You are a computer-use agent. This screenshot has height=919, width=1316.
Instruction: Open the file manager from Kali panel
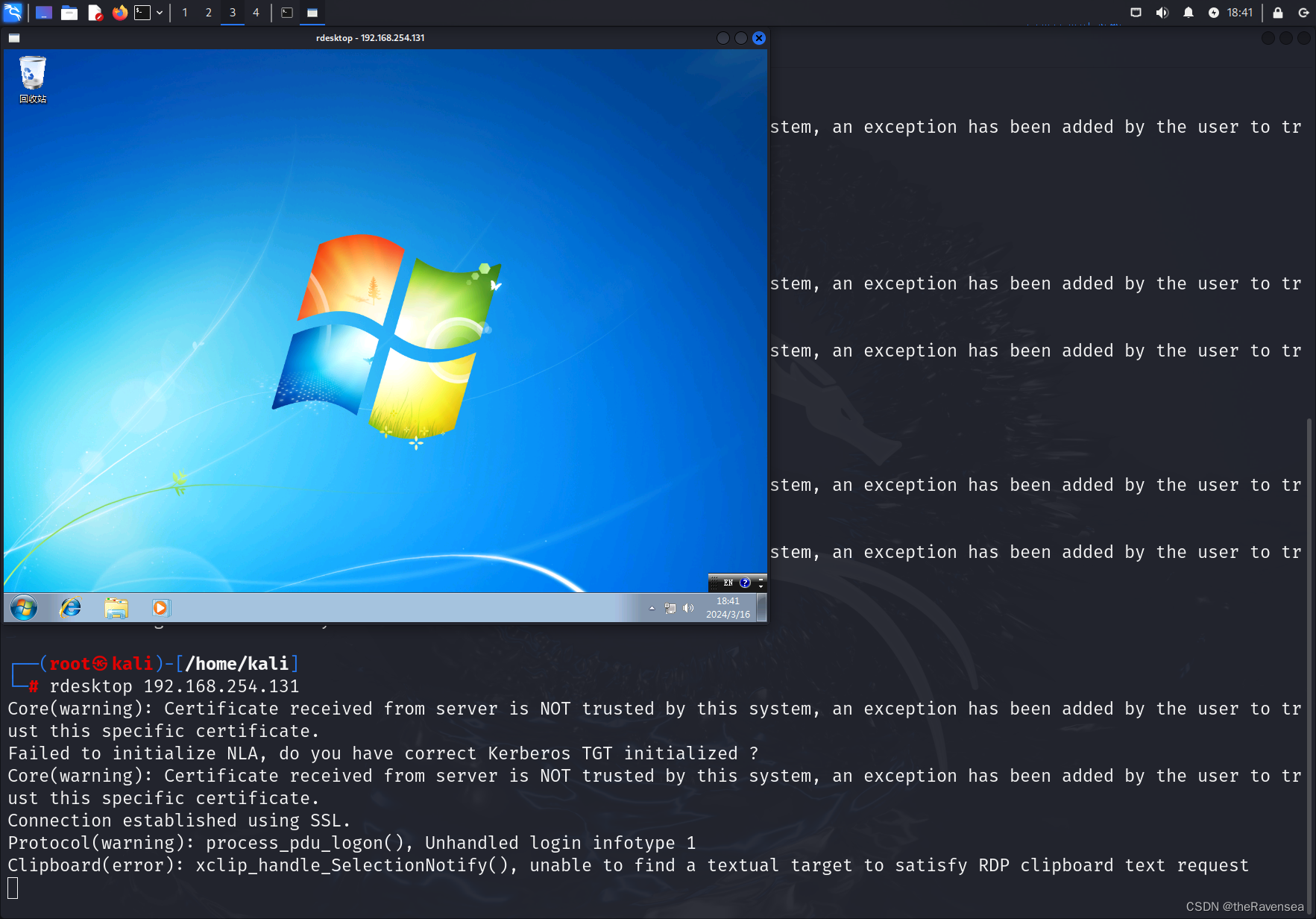pyautogui.click(x=69, y=13)
